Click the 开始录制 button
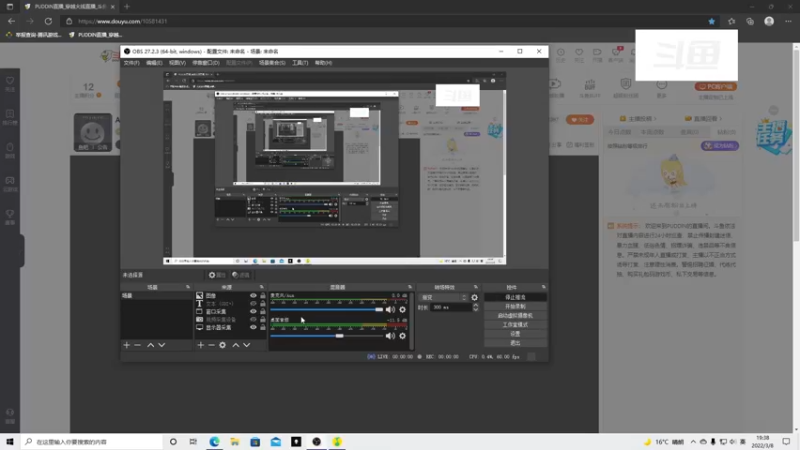The height and width of the screenshot is (450, 800). 515,306
